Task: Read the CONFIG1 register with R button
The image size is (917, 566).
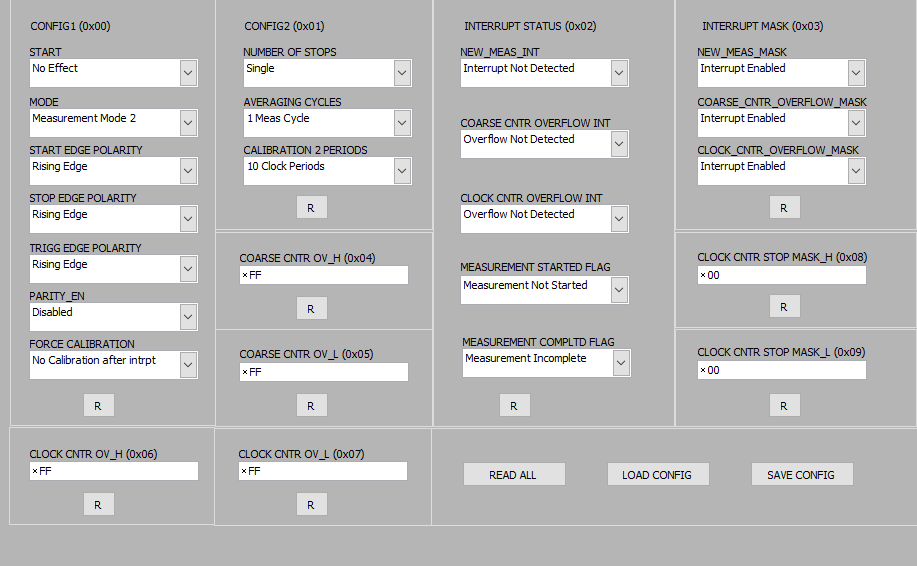Action: [98, 405]
